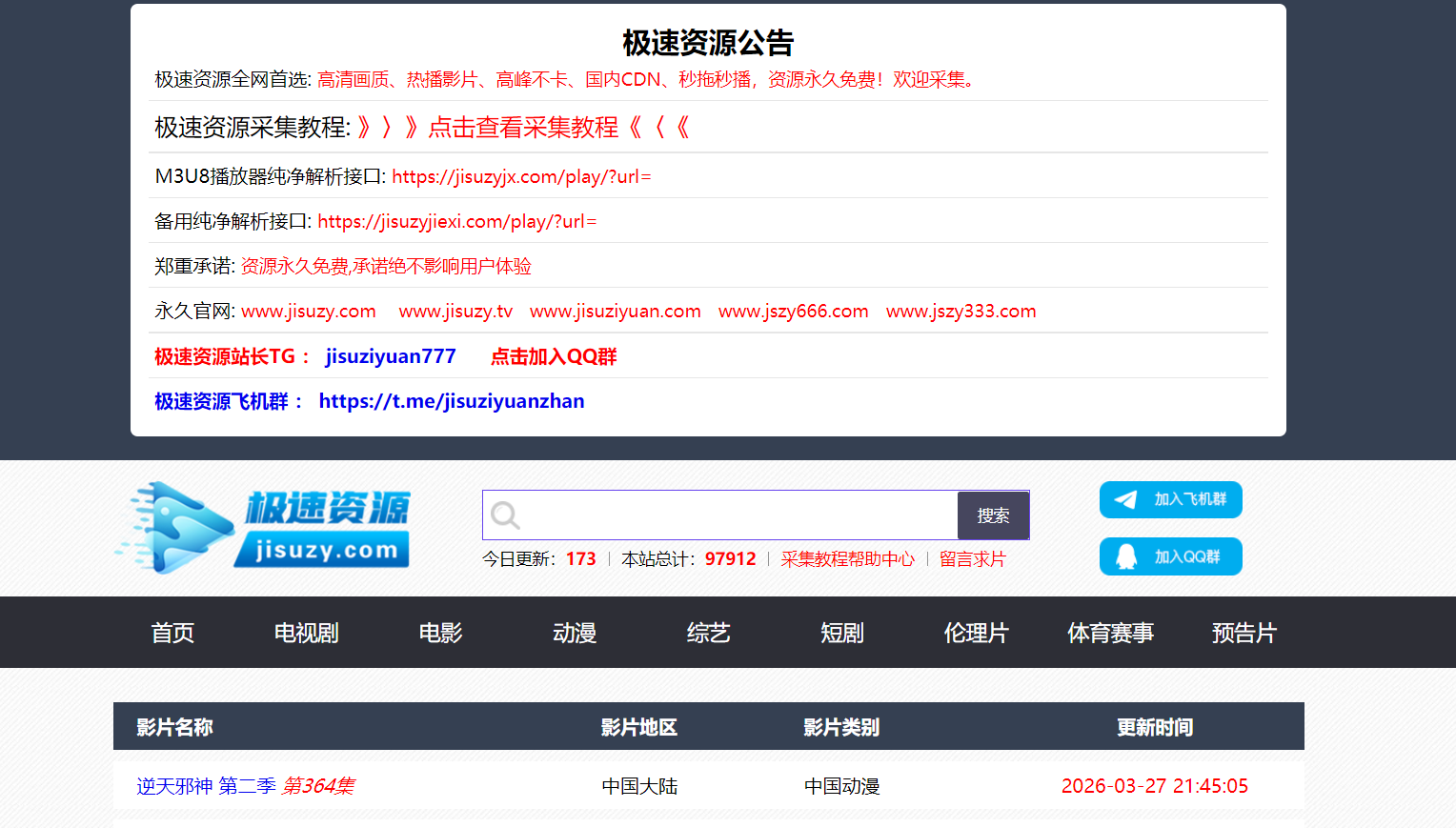The width and height of the screenshot is (1456, 828).
Task: Open the 首页 home menu item
Action: pyautogui.click(x=172, y=633)
